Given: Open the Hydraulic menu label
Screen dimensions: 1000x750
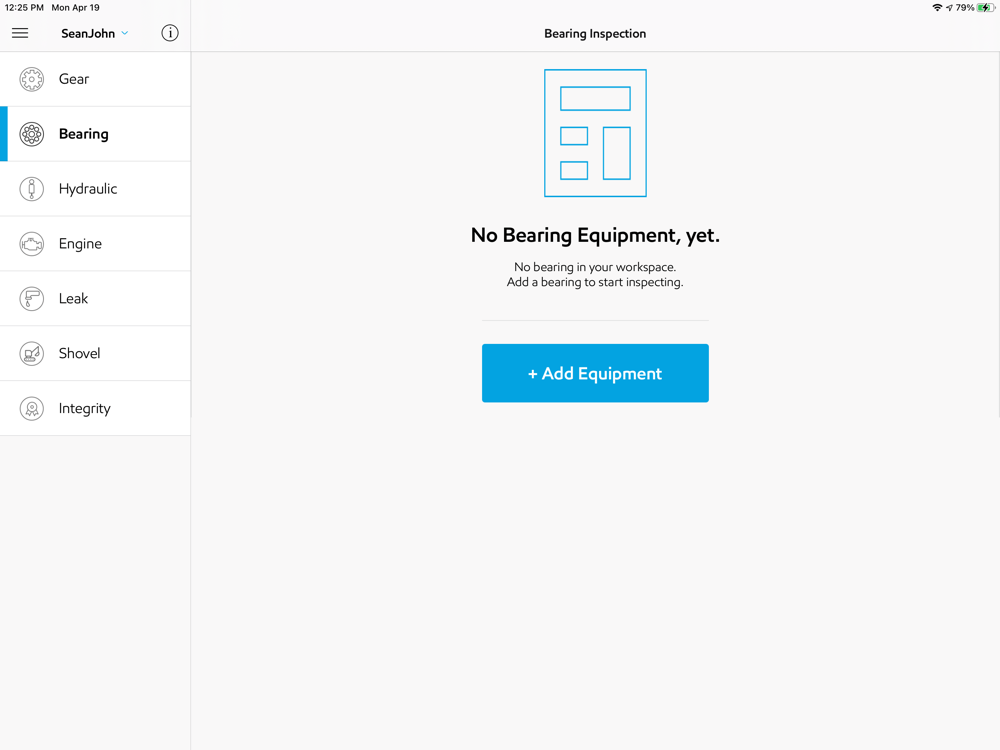Looking at the screenshot, I should pos(88,189).
